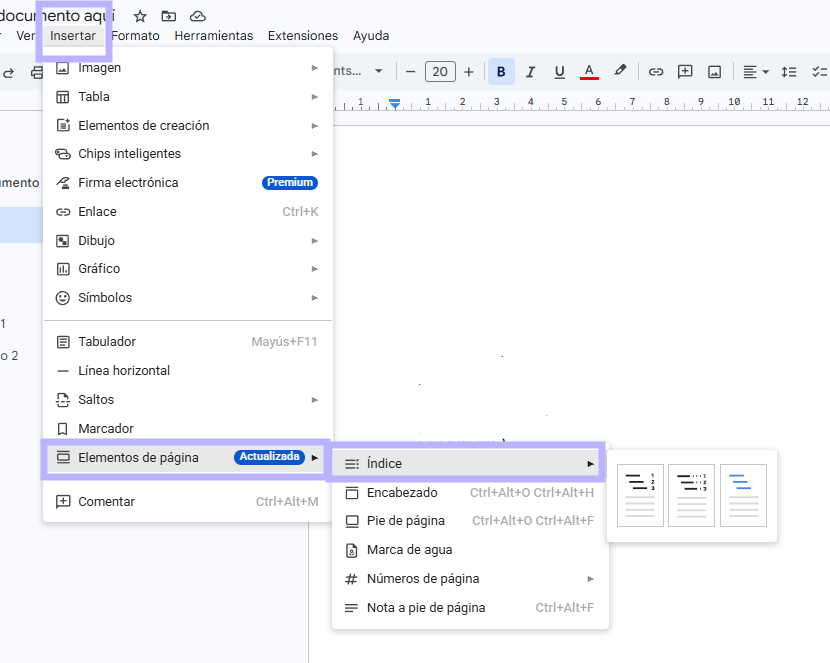Toggle italic formatting button
This screenshot has height=663, width=830.
point(530,71)
